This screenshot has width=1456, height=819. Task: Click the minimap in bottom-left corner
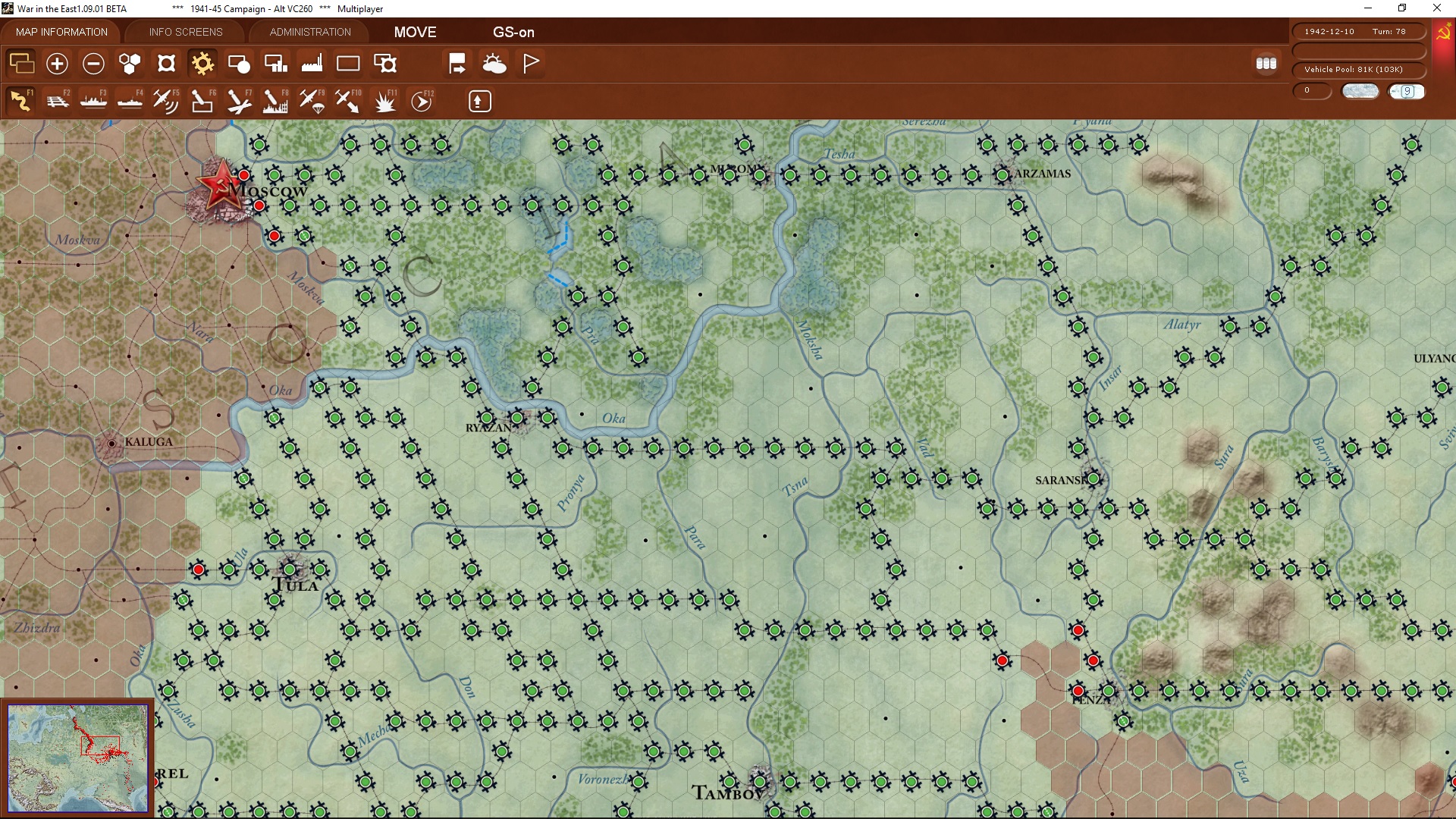click(x=77, y=758)
